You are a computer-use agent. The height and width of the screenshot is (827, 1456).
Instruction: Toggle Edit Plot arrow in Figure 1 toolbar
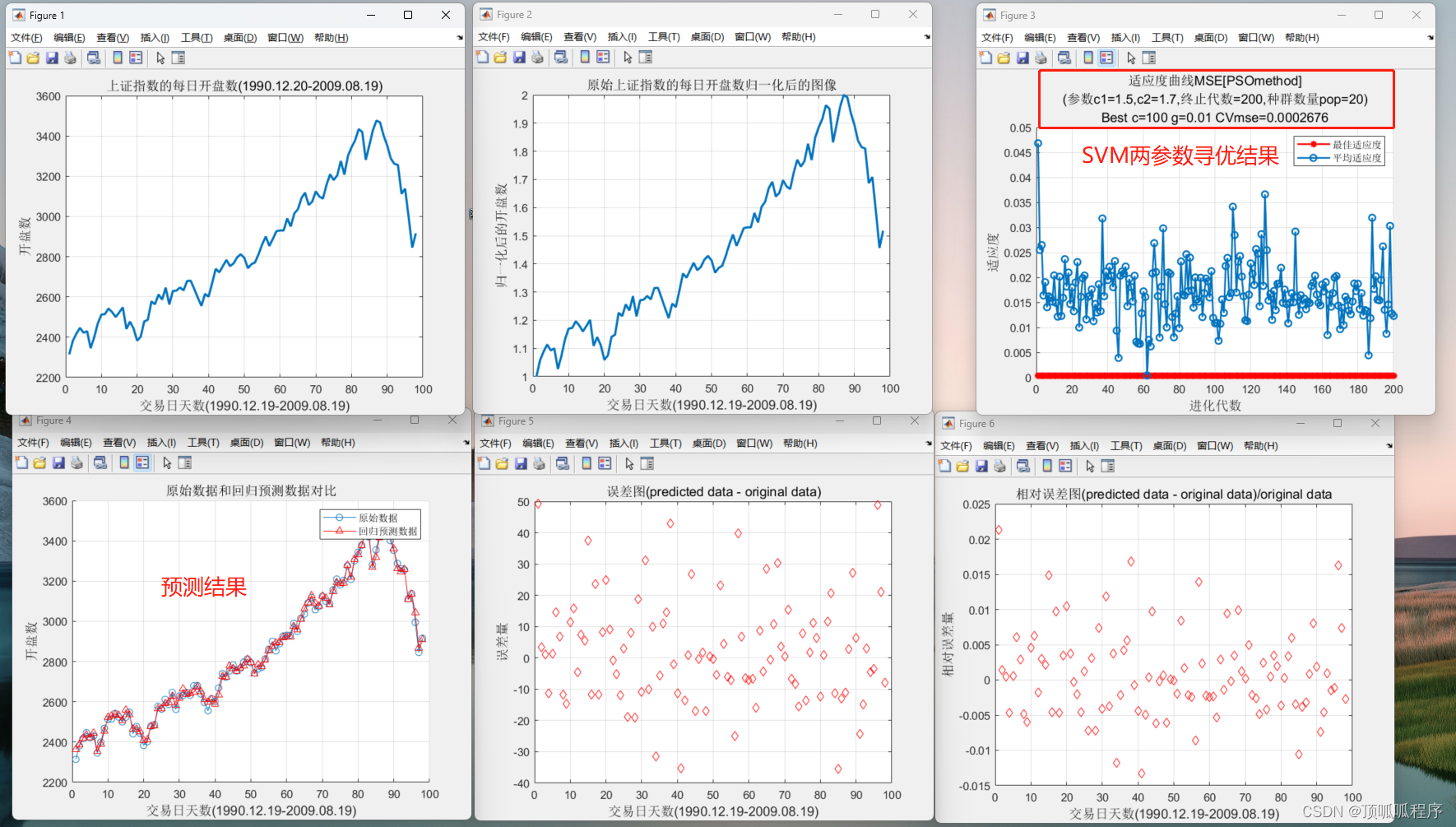(160, 58)
